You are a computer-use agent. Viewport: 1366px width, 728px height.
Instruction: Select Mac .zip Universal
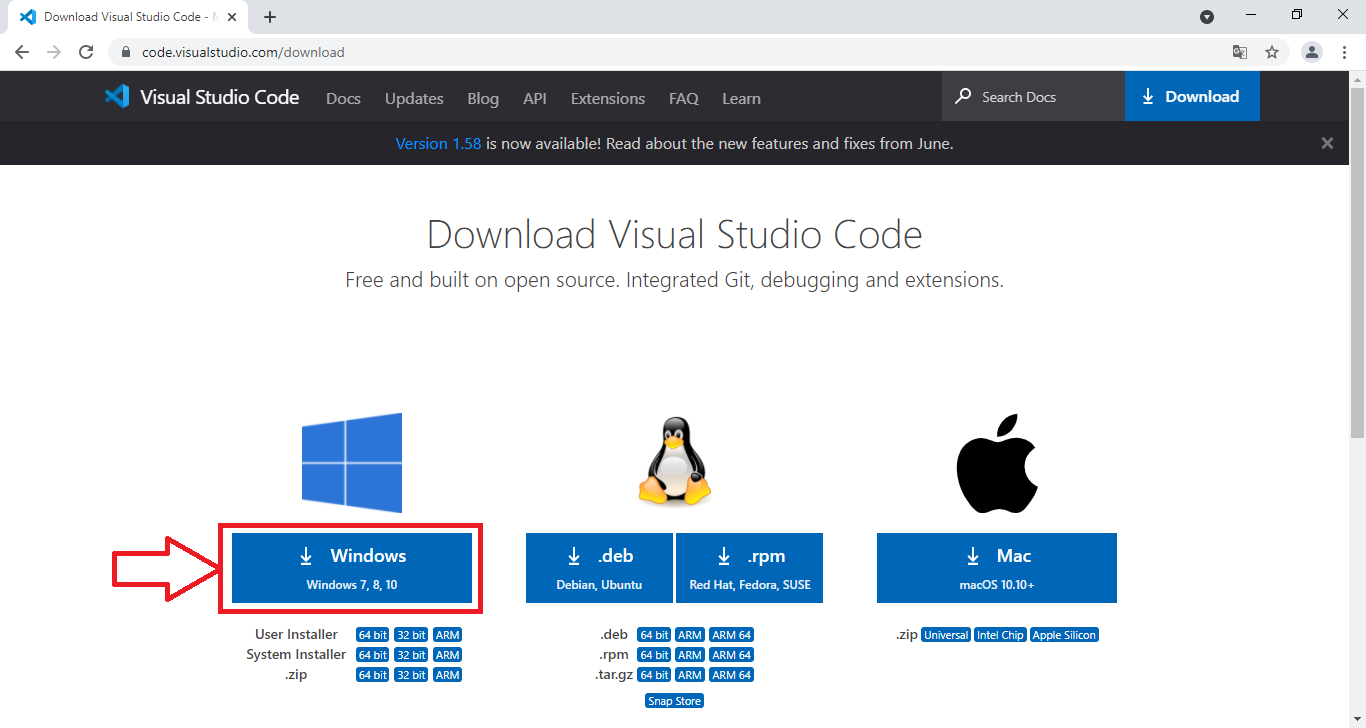point(946,635)
